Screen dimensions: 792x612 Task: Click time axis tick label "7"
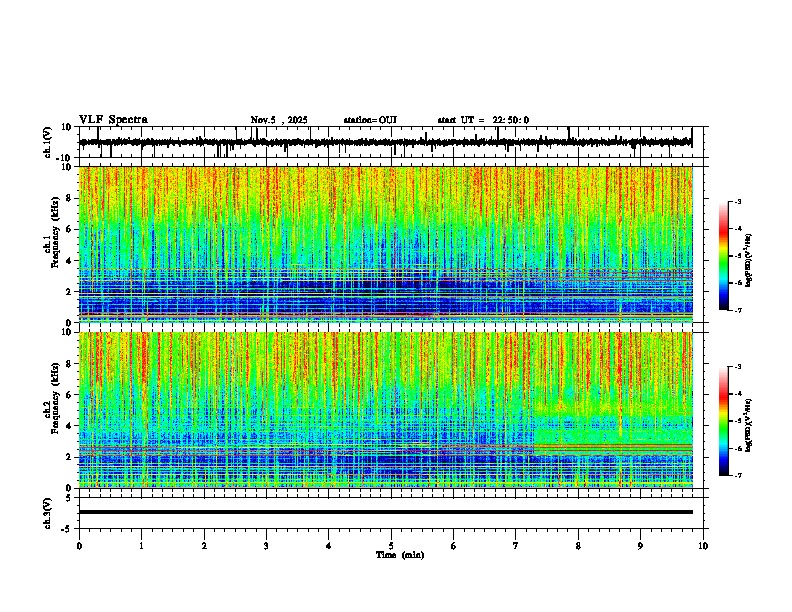(516, 546)
